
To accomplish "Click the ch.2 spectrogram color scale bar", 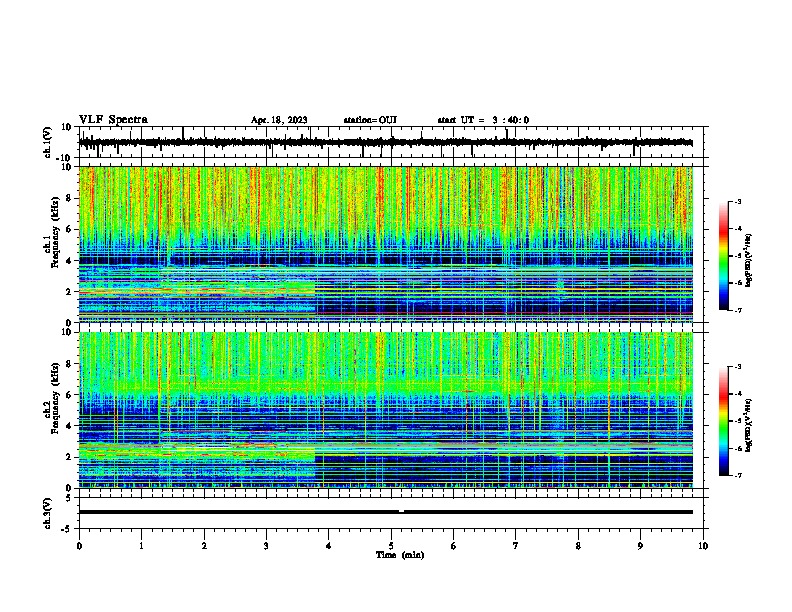I will coord(724,421).
